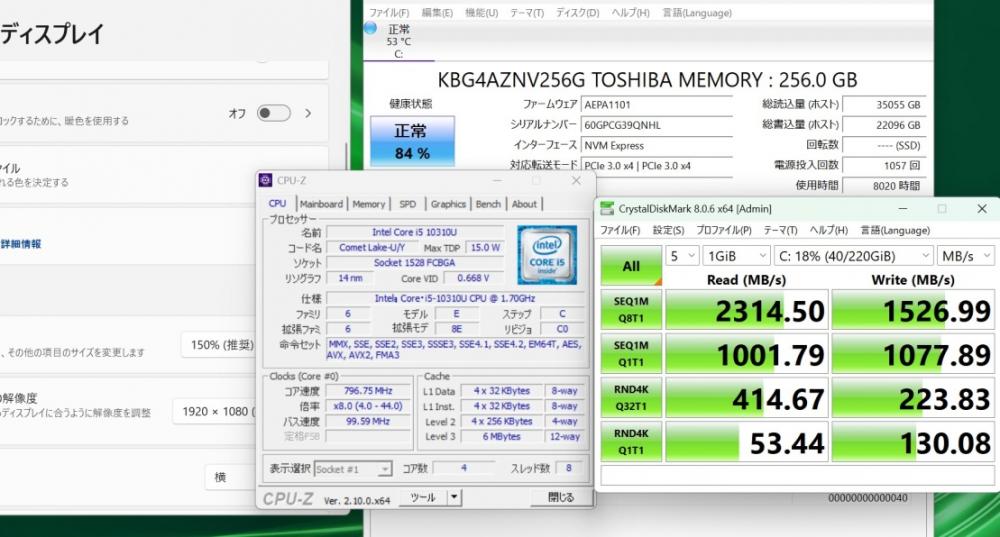The height and width of the screenshot is (537, 1000).
Task: Open the Socket #1 selection dropdown in CPU-Z
Action: click(x=352, y=469)
